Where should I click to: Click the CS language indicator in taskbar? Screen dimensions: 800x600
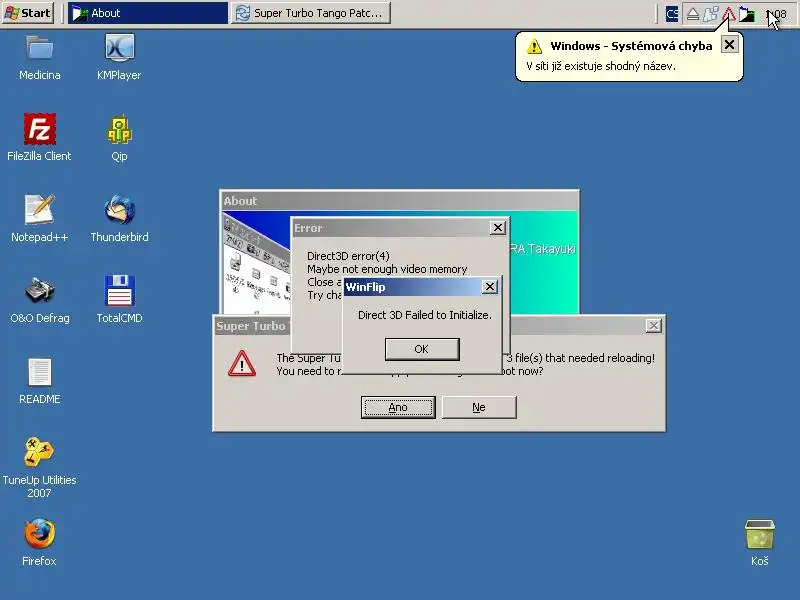click(672, 14)
